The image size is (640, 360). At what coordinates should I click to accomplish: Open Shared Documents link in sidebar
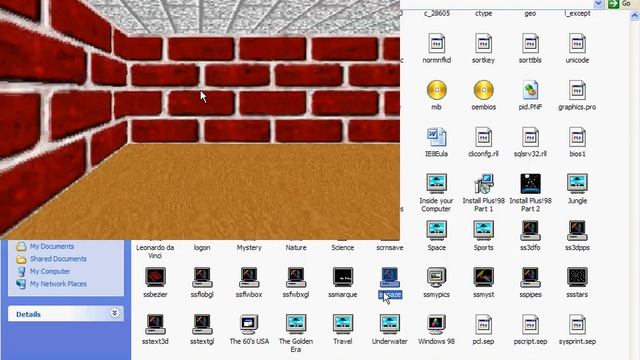(58, 259)
